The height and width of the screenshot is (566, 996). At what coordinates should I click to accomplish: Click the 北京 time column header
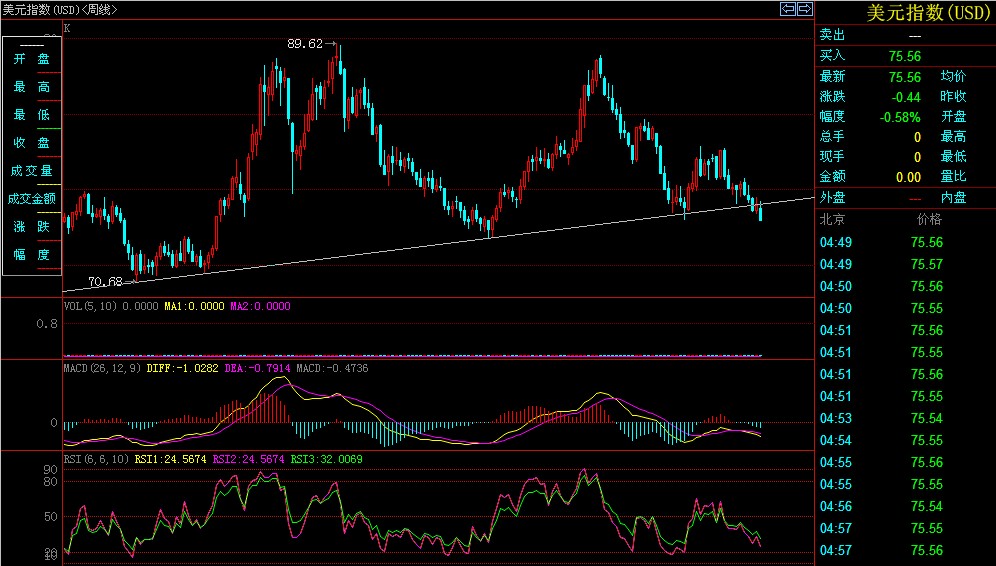pos(832,220)
